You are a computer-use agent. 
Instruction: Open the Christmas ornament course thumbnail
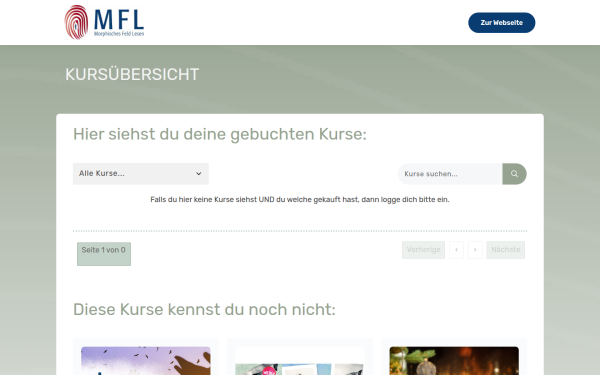pyautogui.click(x=454, y=361)
